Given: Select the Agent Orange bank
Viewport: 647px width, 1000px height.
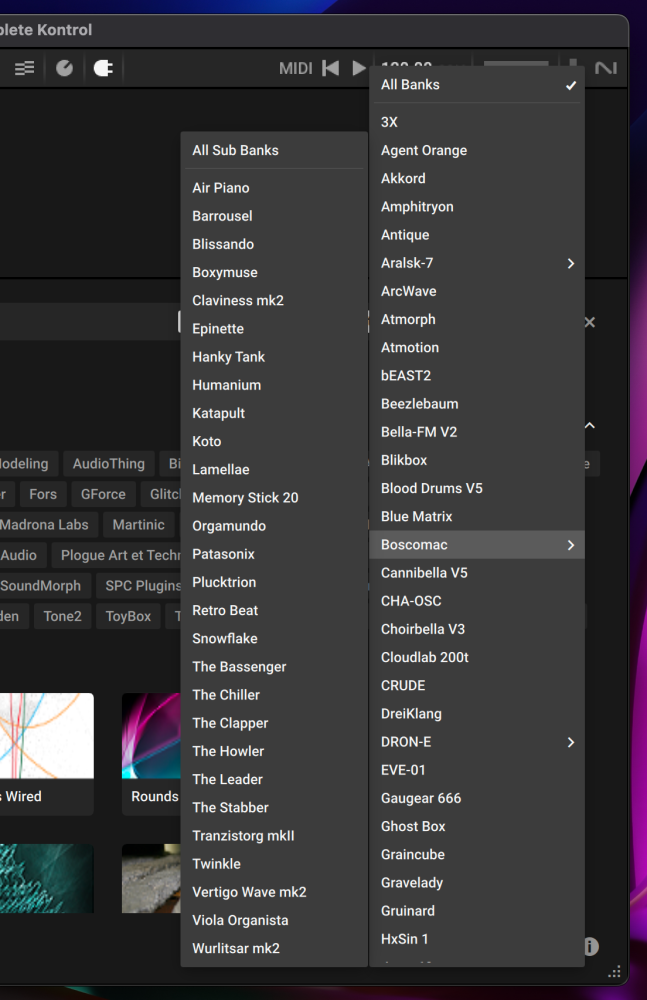Looking at the screenshot, I should coord(477,151).
